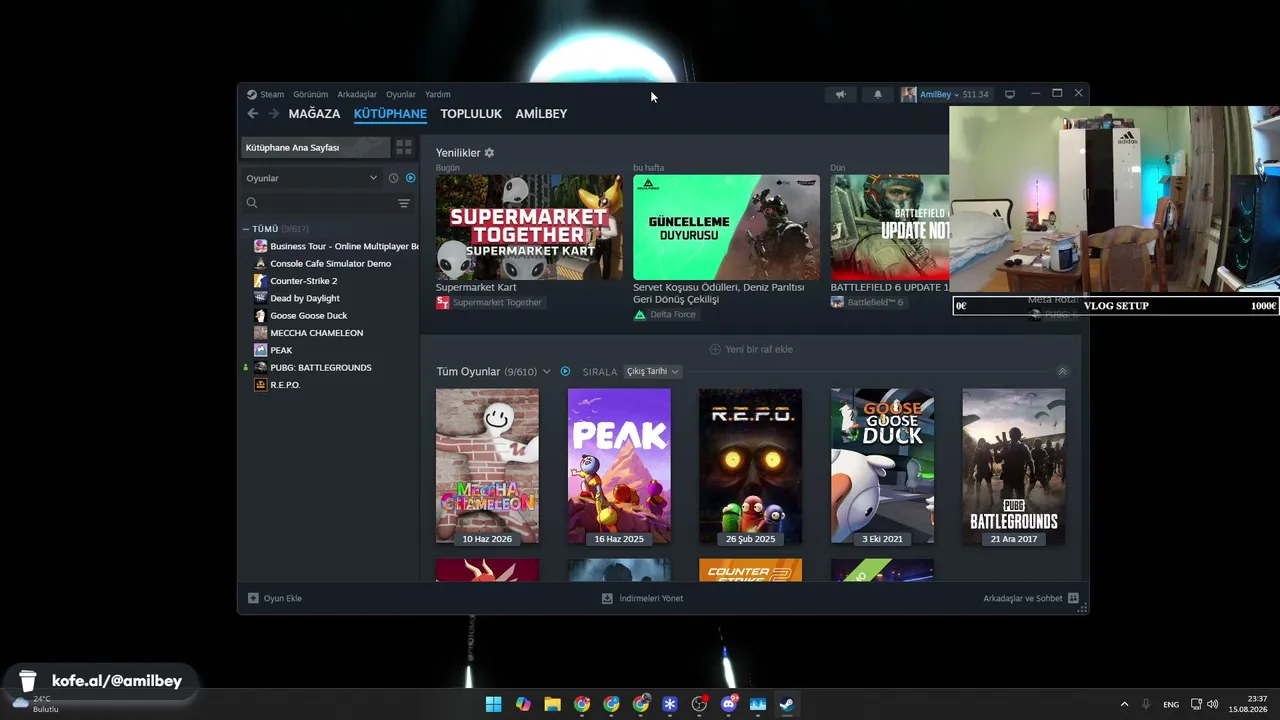Viewport: 1280px width, 720px height.
Task: Open the Oyunlar category dropdown
Action: (x=312, y=178)
